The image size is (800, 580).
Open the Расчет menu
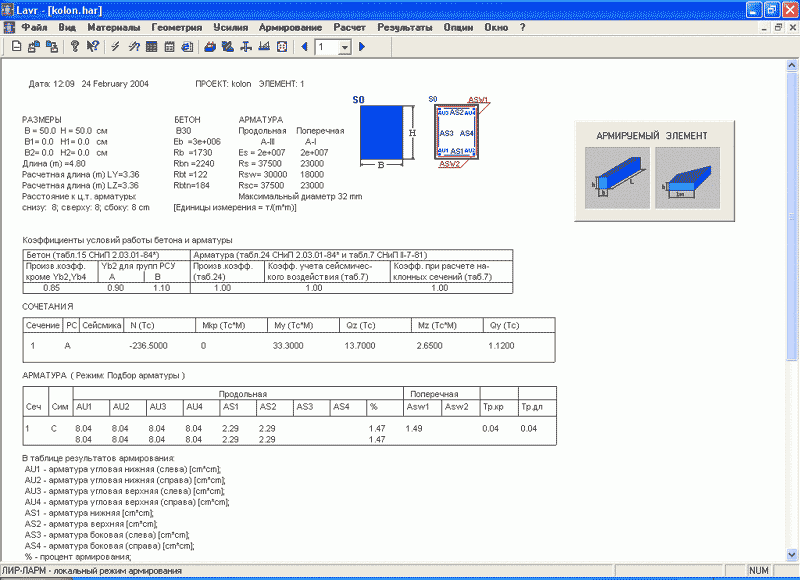tap(349, 28)
